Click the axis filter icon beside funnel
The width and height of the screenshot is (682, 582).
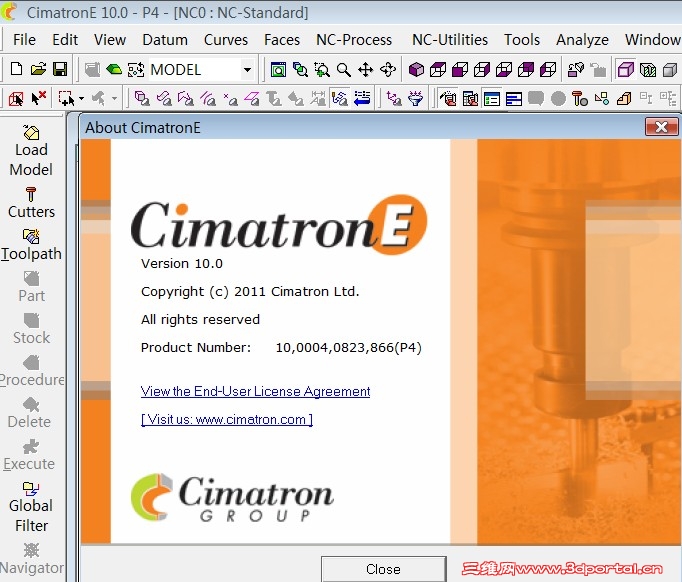click(394, 99)
